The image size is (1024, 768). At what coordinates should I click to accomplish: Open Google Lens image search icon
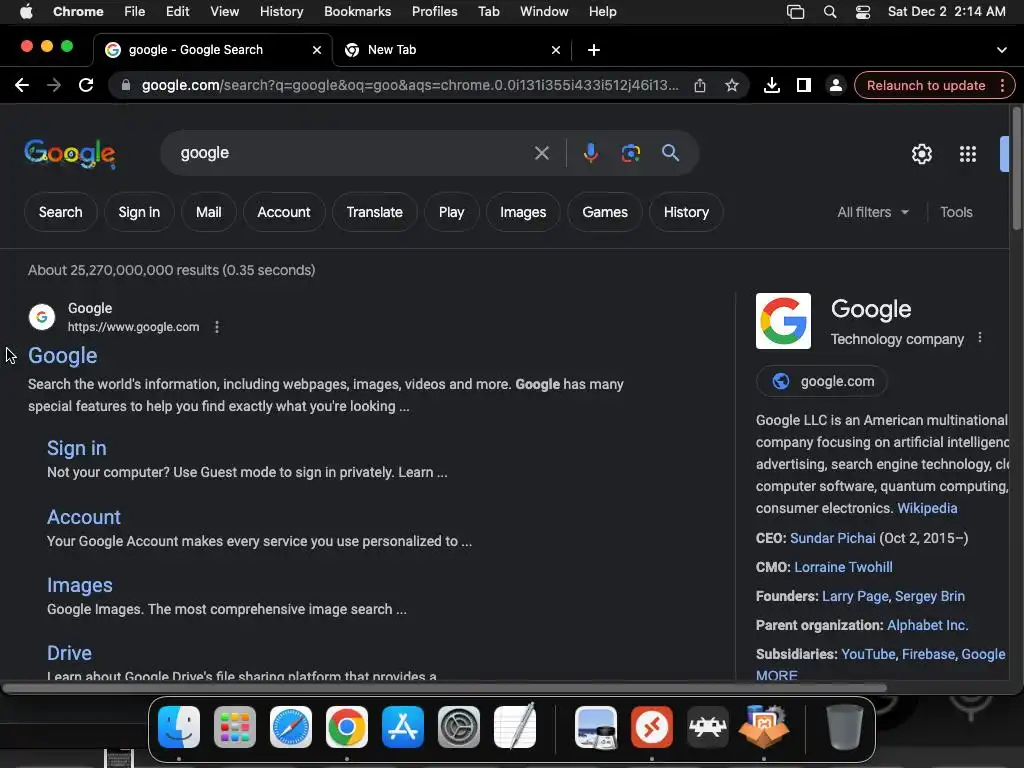point(630,153)
